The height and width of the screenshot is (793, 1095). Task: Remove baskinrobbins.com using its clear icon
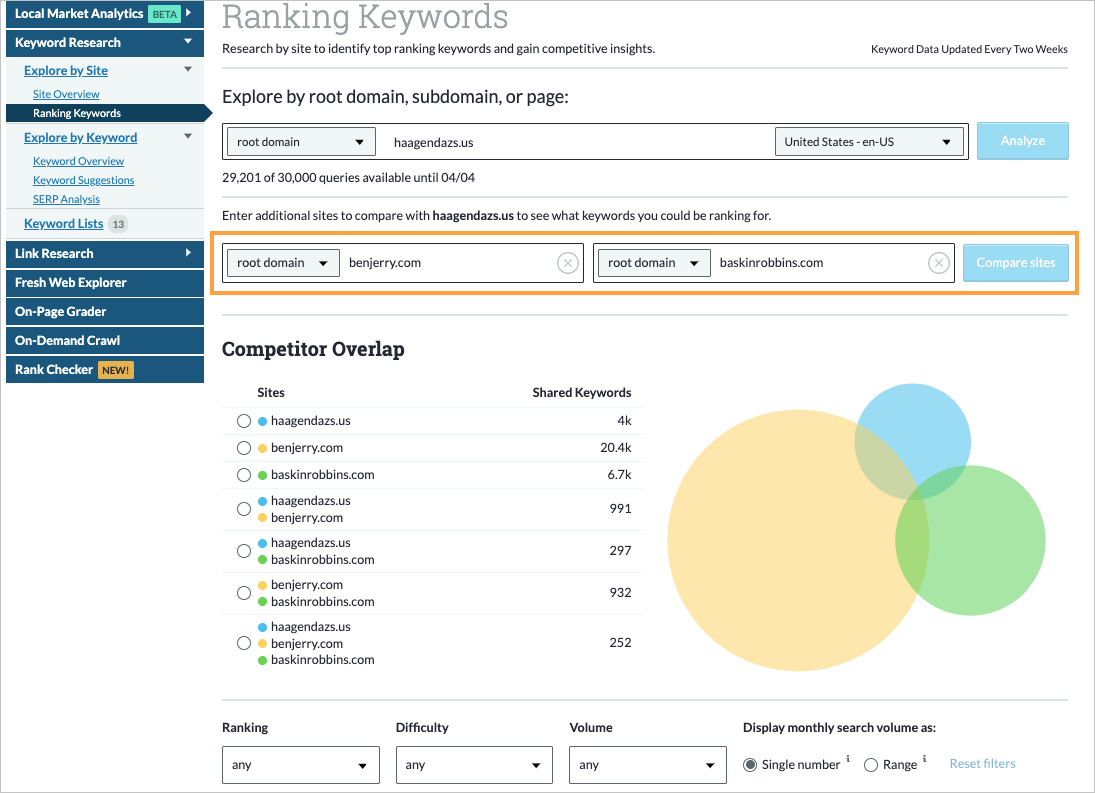click(938, 262)
